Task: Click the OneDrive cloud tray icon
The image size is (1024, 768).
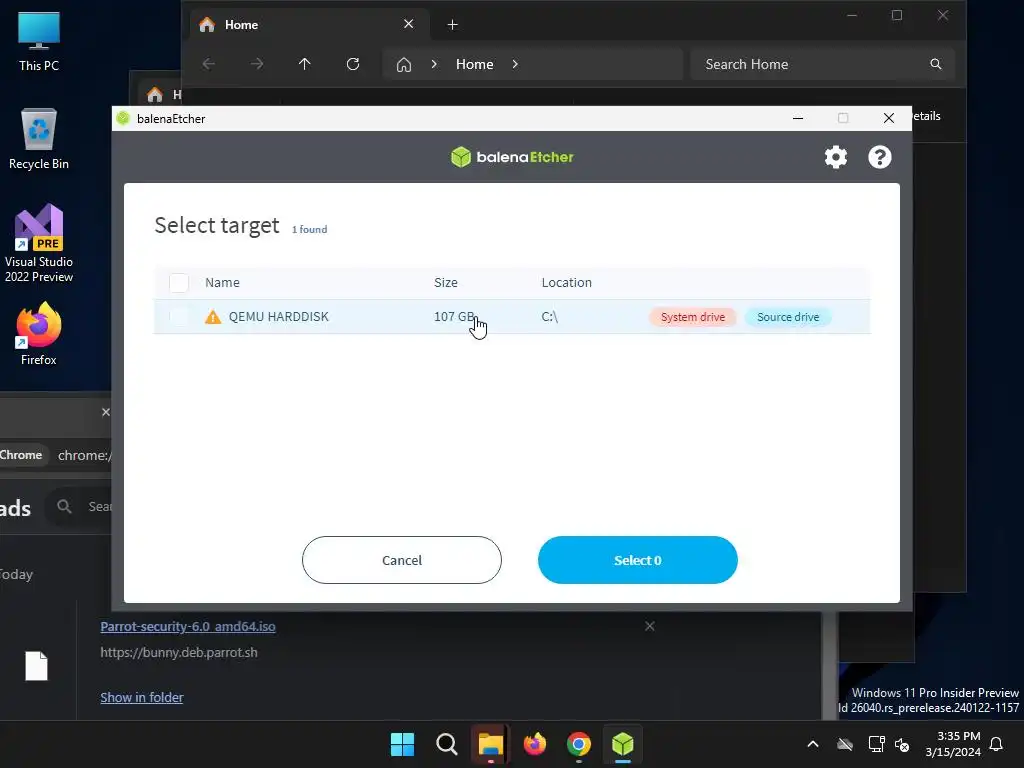Action: pyautogui.click(x=845, y=744)
